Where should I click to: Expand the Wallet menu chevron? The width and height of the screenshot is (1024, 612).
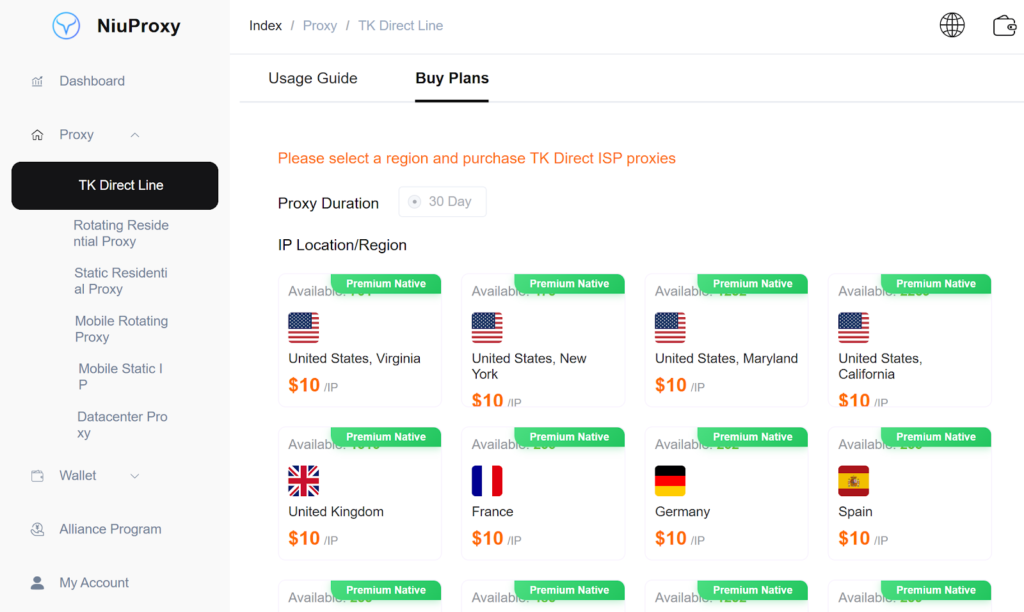point(135,476)
